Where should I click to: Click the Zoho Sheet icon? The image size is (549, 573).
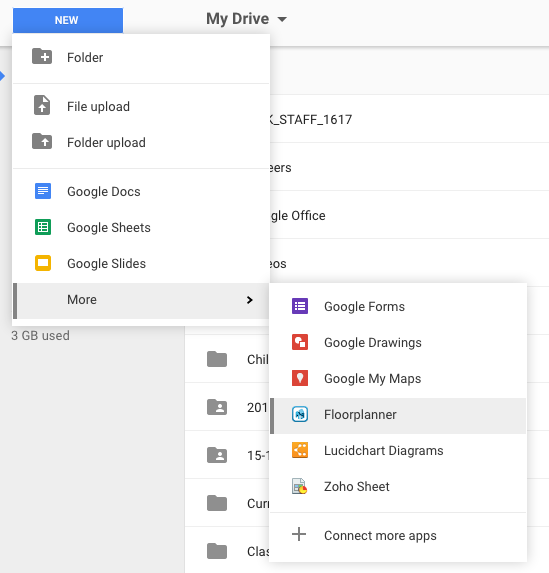point(300,486)
